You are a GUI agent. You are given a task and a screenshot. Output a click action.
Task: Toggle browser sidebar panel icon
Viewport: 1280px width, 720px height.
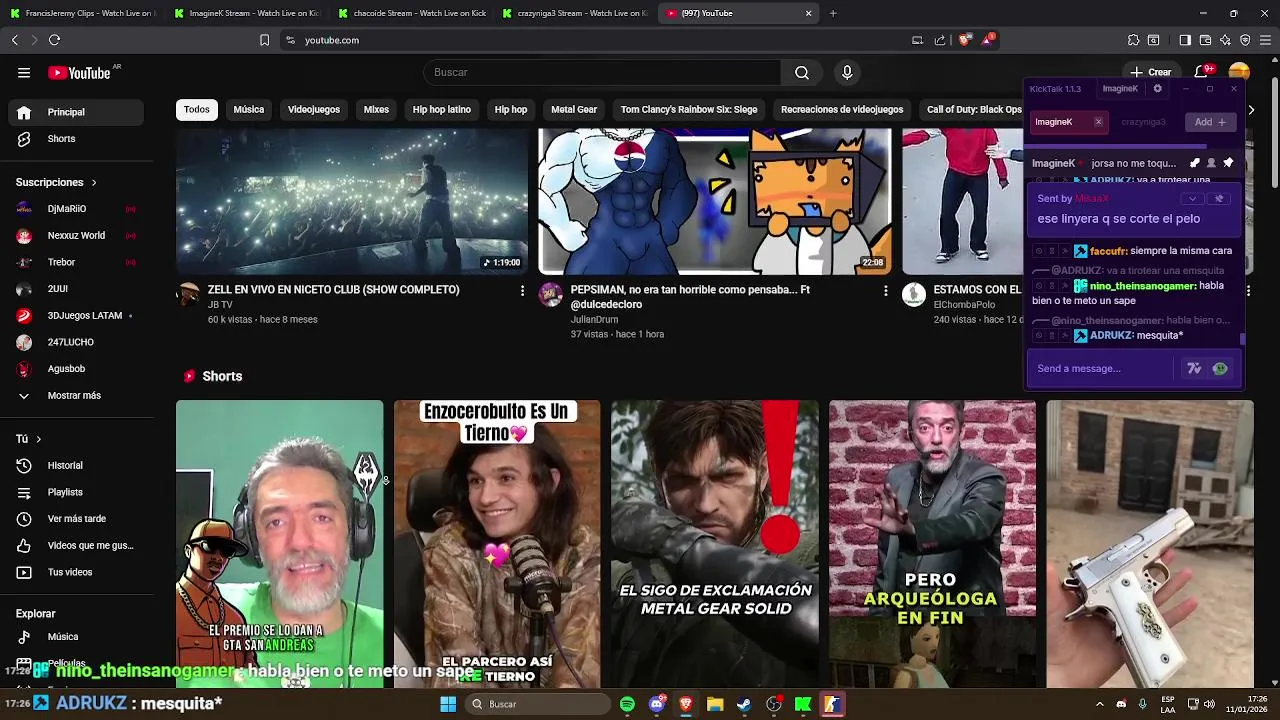[1185, 40]
